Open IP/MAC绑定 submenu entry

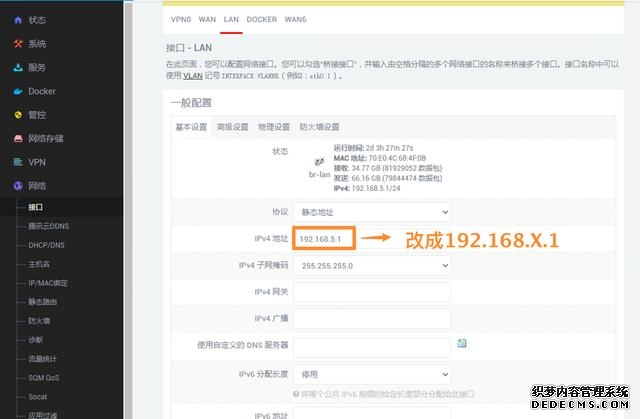[48, 283]
